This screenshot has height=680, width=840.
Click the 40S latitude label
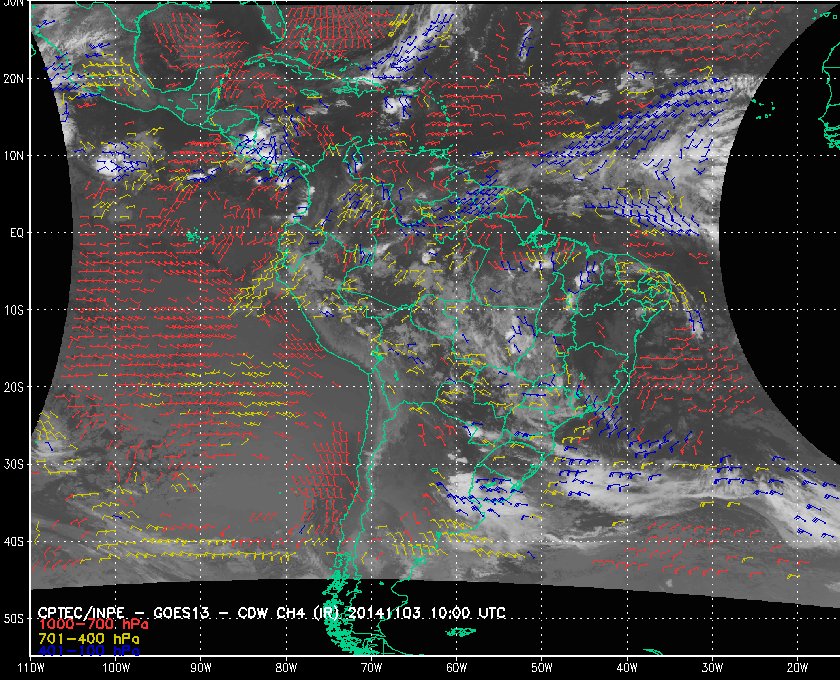pos(13,541)
